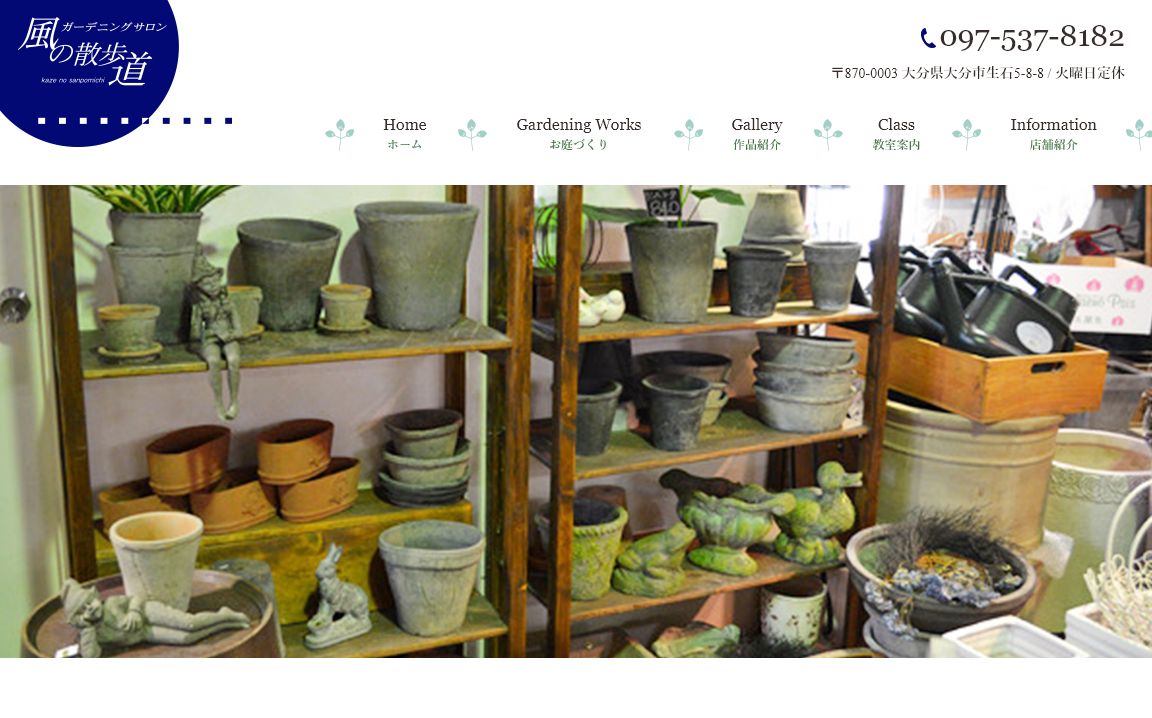Click the 風の散歩道 site logo

pos(88,72)
